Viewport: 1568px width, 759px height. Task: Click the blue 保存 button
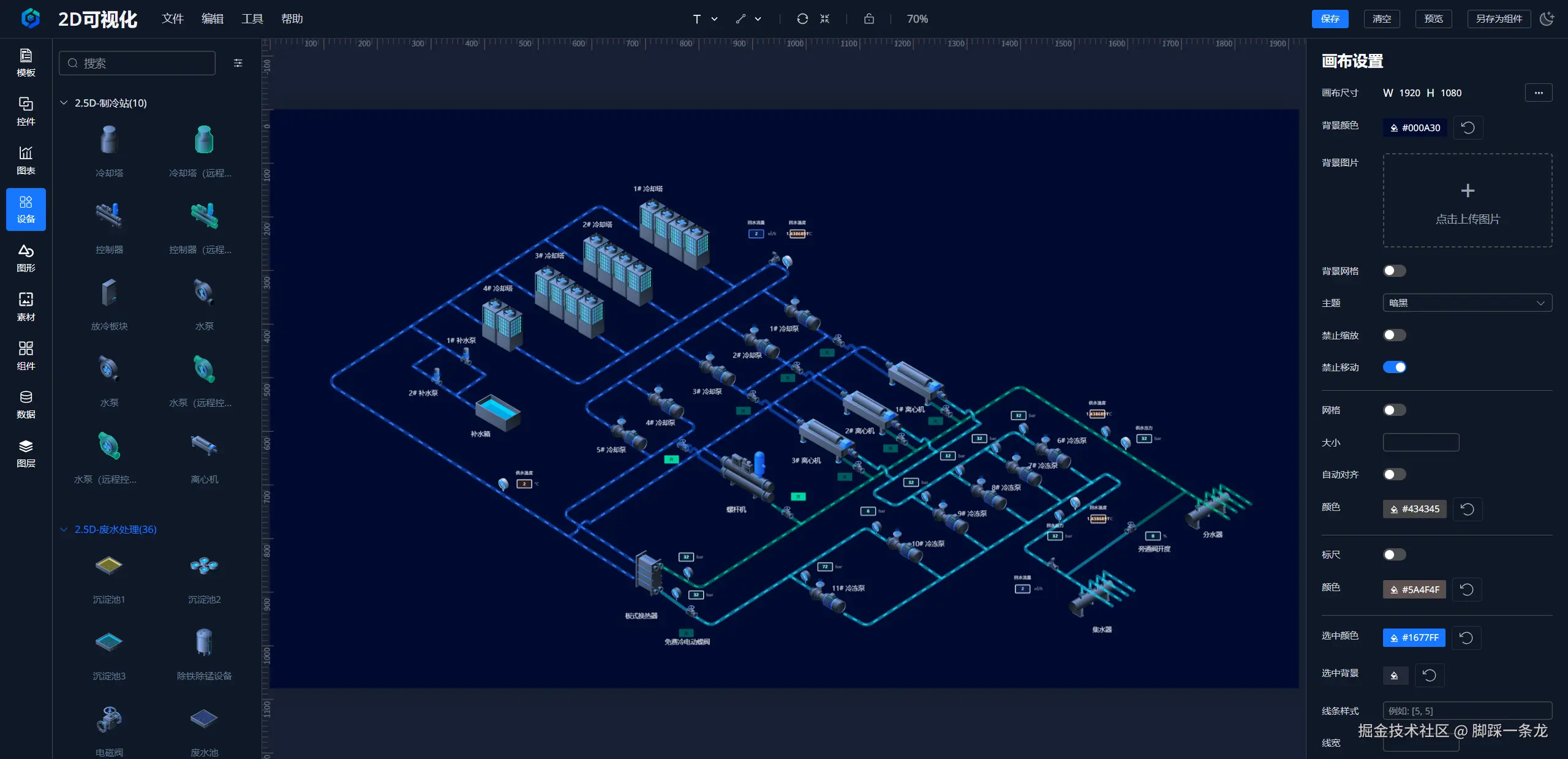point(1330,19)
